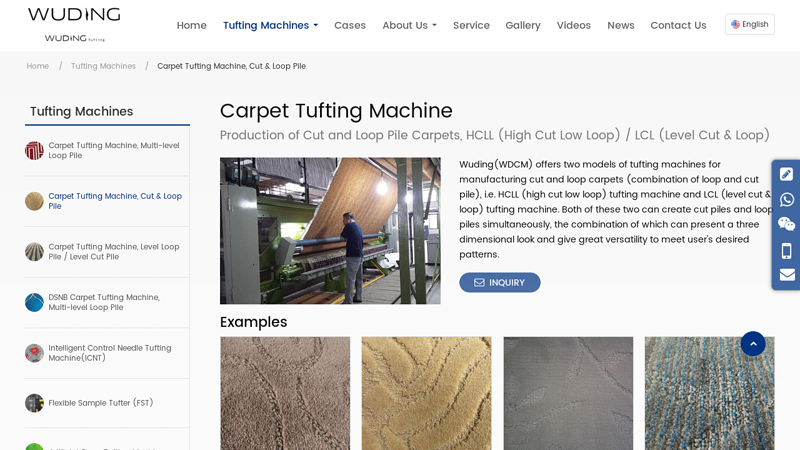Click the pencil message icon in side panel
This screenshot has height=450, width=800.
coord(786,174)
